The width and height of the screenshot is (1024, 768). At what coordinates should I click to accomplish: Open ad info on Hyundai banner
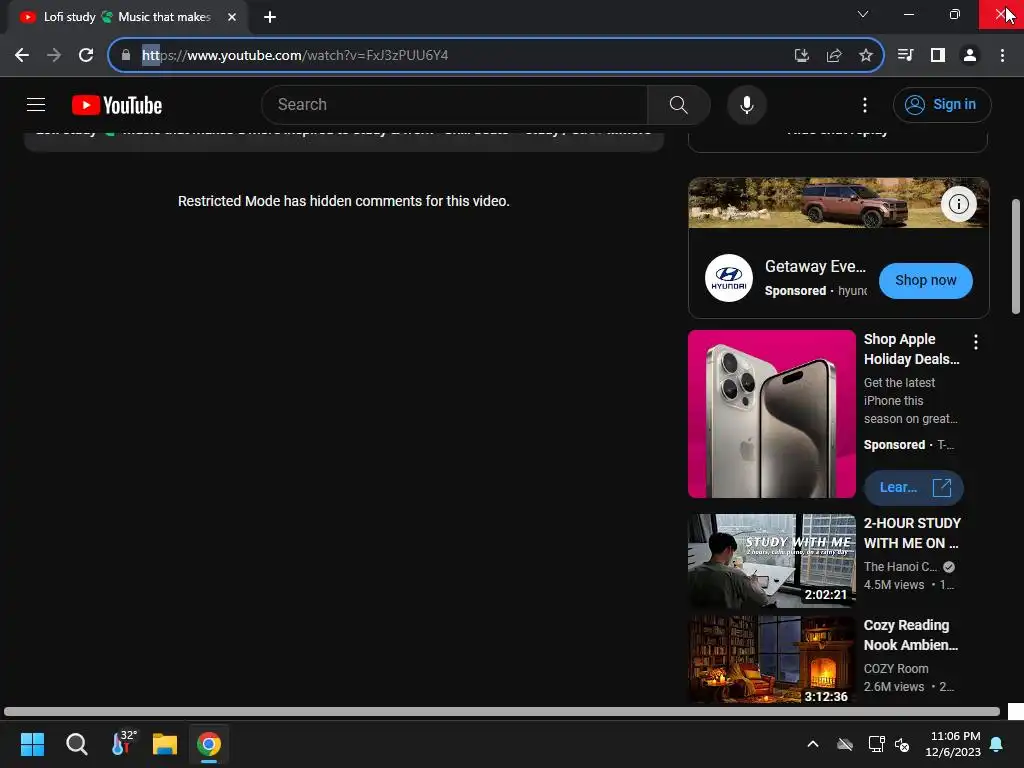(958, 204)
